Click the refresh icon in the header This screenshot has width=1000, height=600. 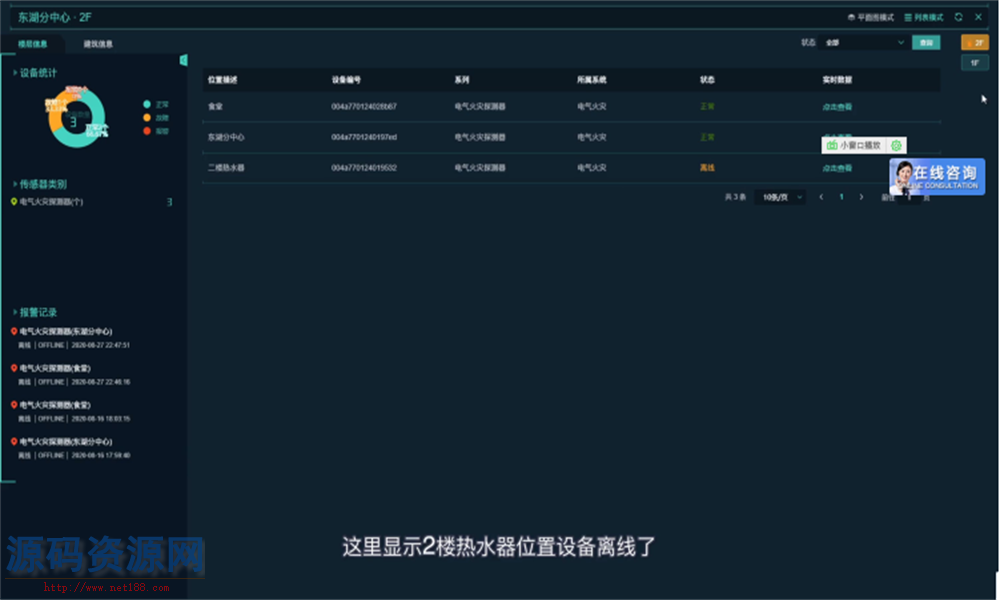point(959,17)
